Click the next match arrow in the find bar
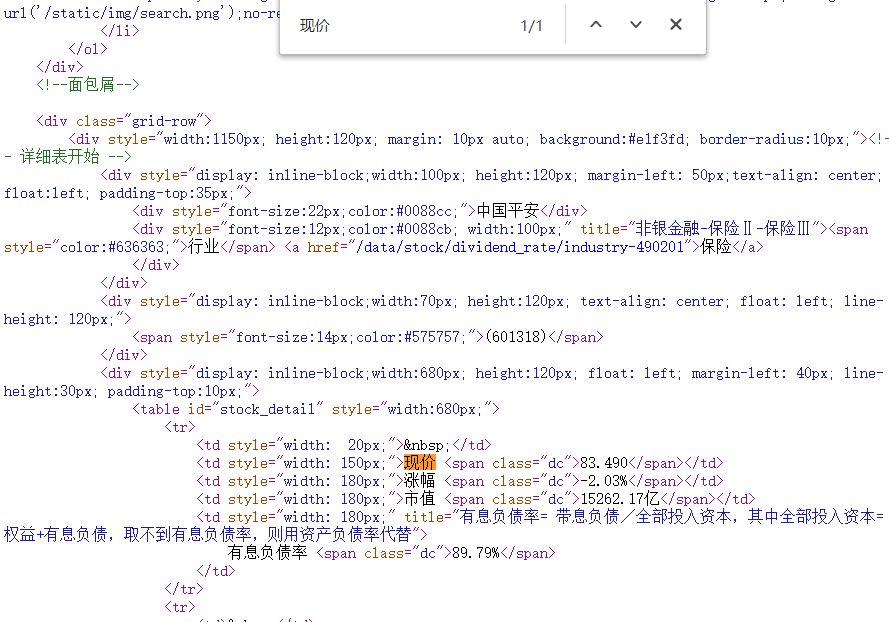Image resolution: width=889 pixels, height=622 pixels. pos(635,25)
